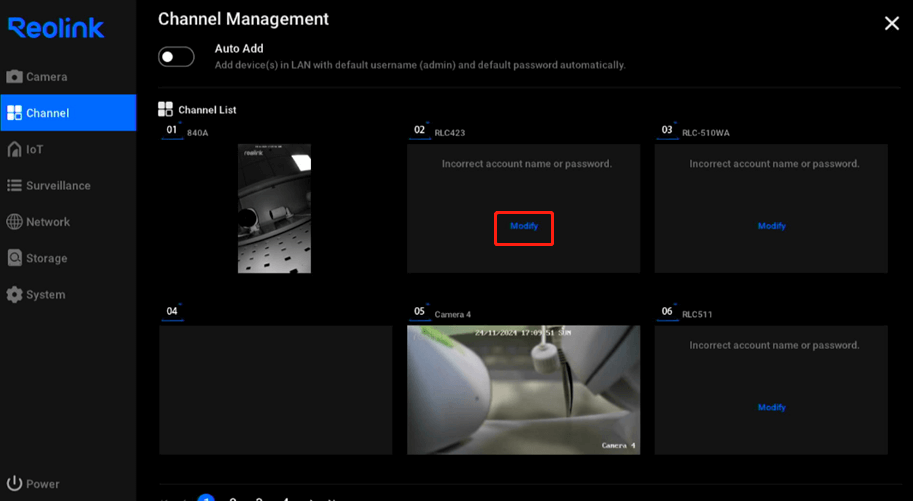This screenshot has height=501, width=913.
Task: Click the Reolink logo
Action: point(56,27)
